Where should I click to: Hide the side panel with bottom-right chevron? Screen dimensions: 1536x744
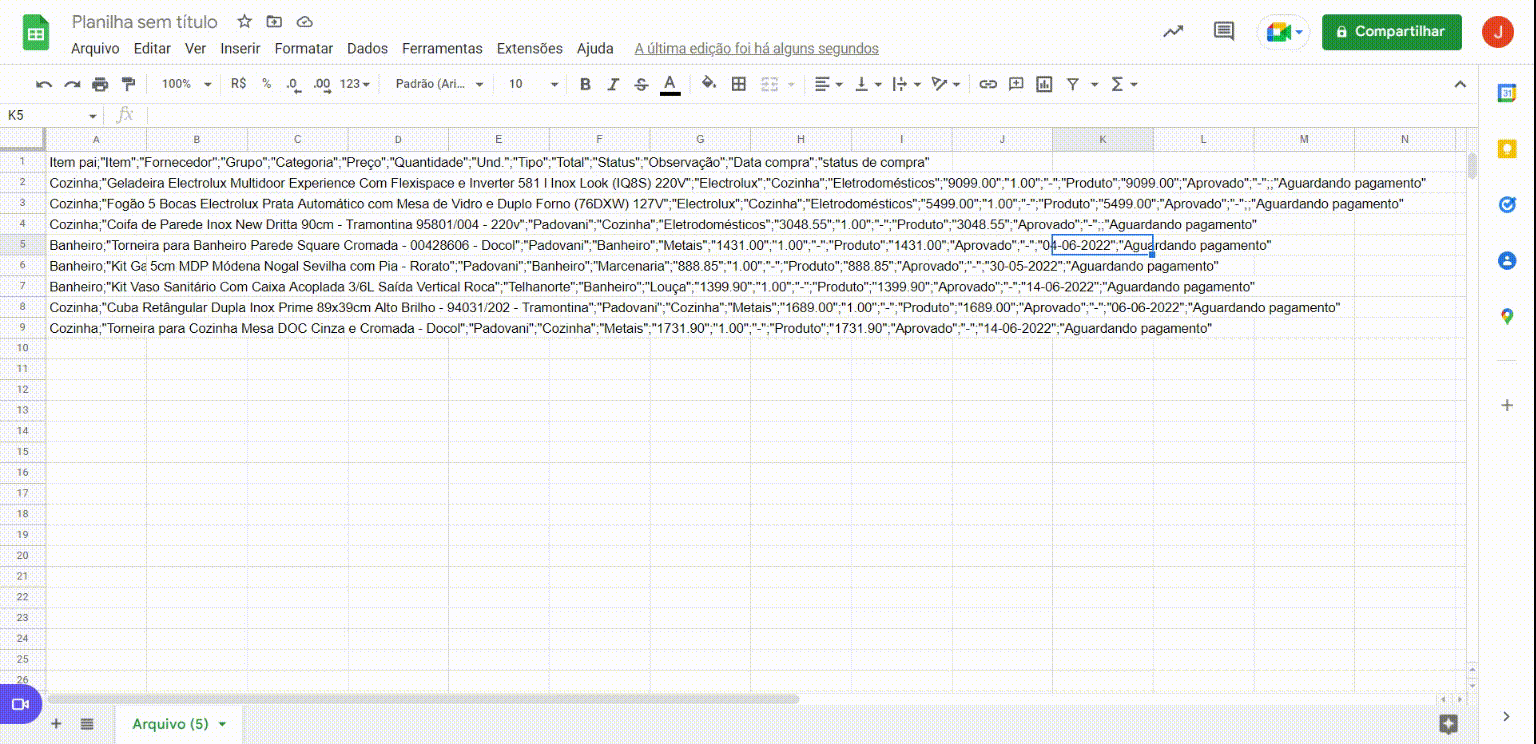(1507, 716)
